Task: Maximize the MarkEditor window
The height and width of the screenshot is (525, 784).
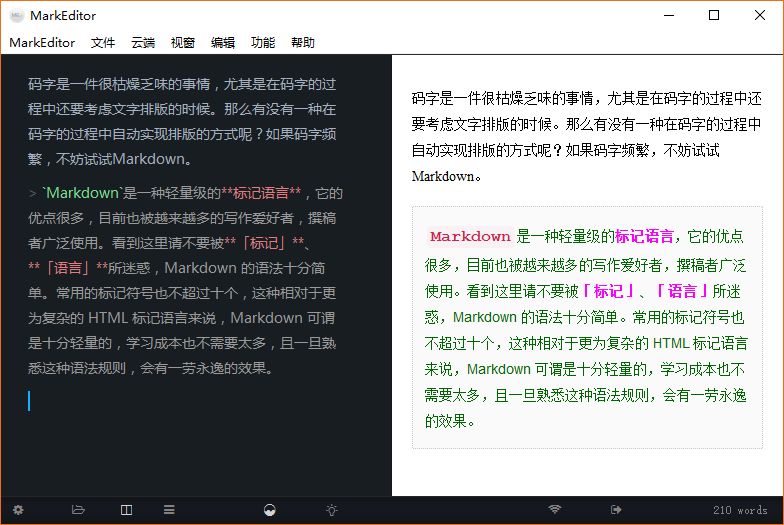Action: pyautogui.click(x=714, y=16)
